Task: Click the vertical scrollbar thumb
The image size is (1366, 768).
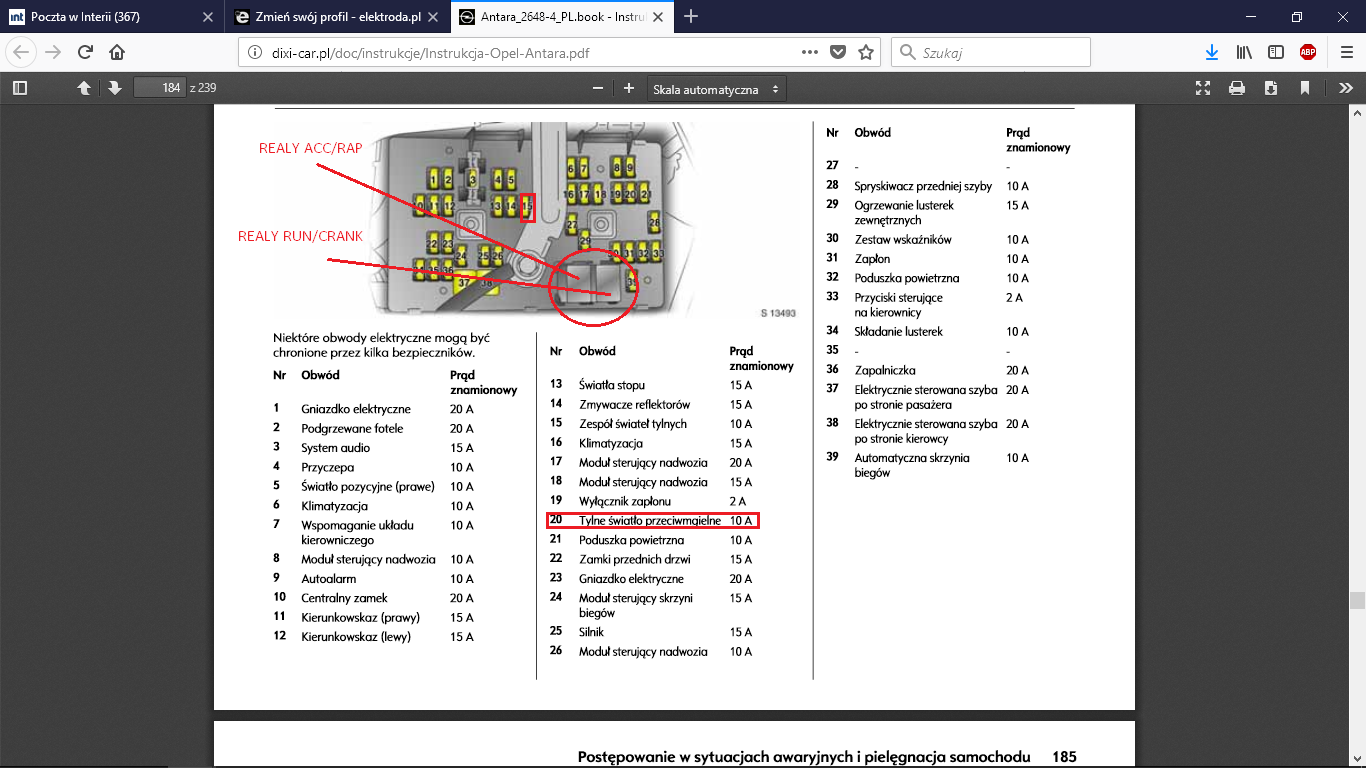Action: (1357, 600)
